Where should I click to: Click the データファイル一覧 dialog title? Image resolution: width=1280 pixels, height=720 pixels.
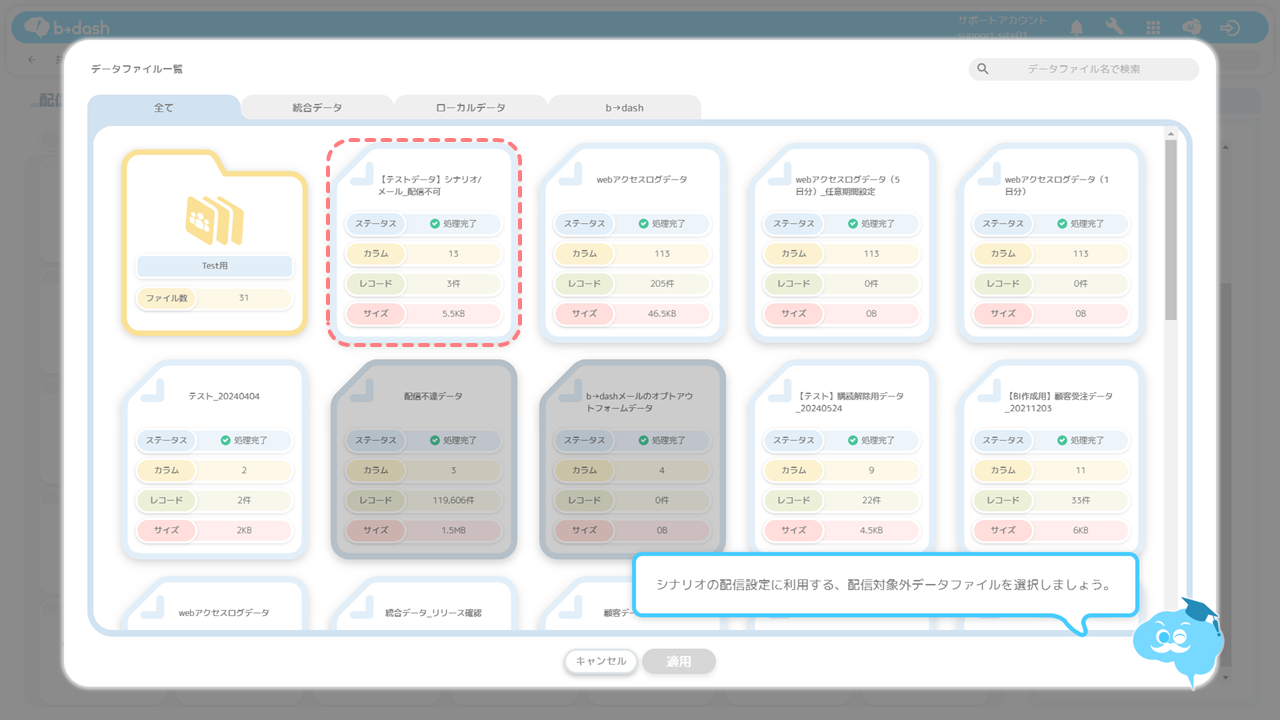tap(137, 69)
